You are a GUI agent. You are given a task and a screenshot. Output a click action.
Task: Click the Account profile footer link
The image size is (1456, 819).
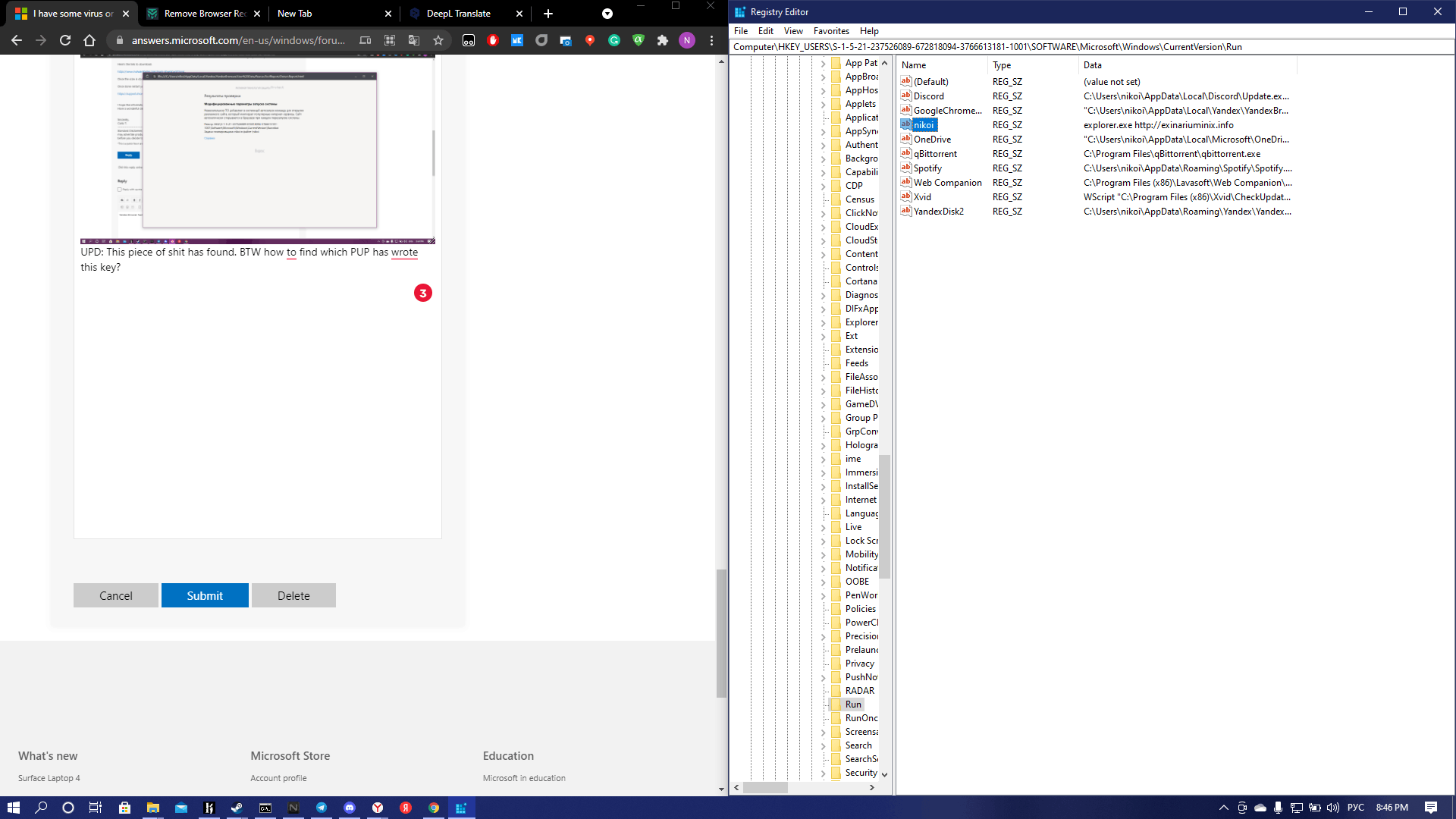click(x=278, y=778)
